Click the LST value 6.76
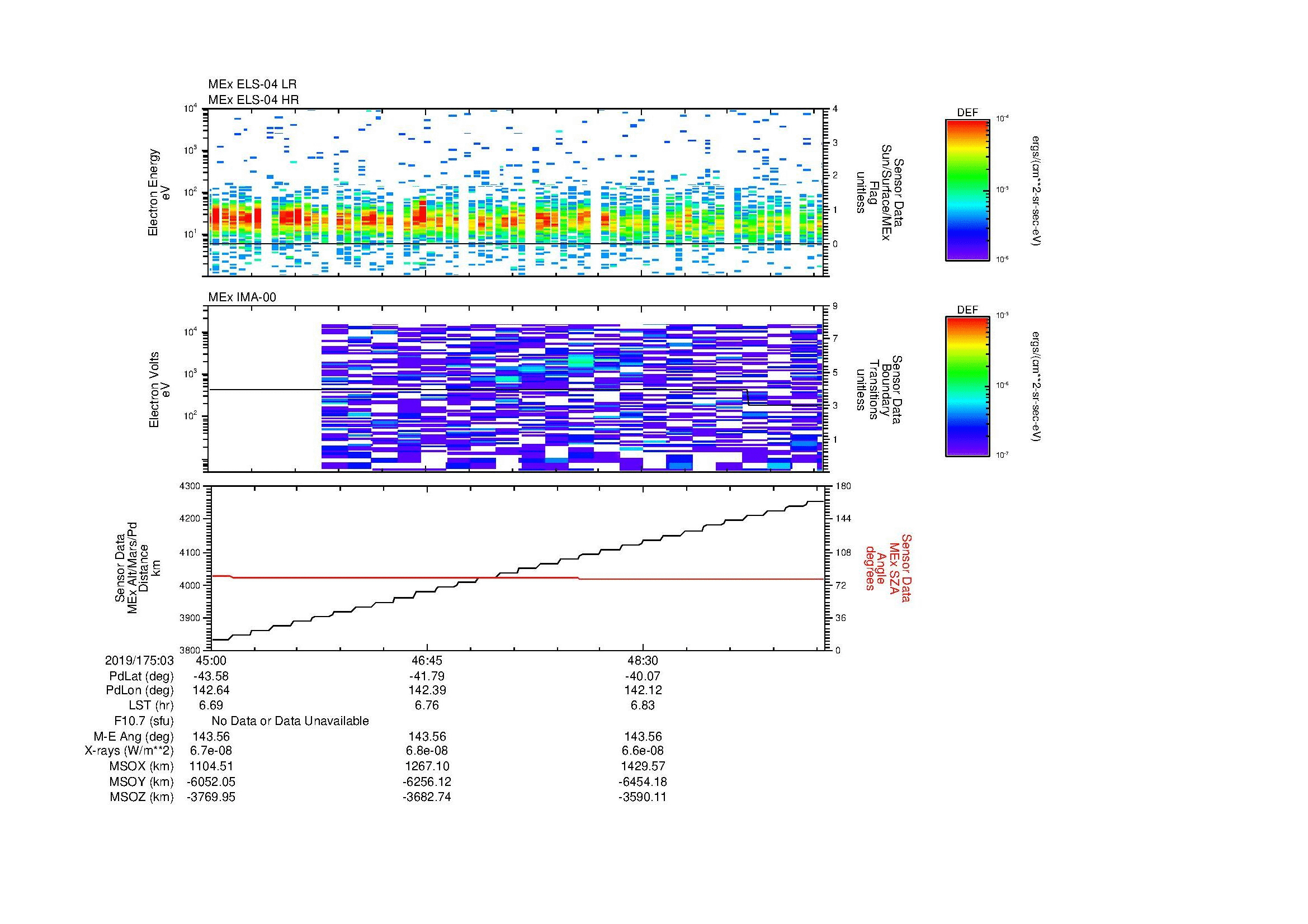The width and height of the screenshot is (1308, 924). click(427, 705)
